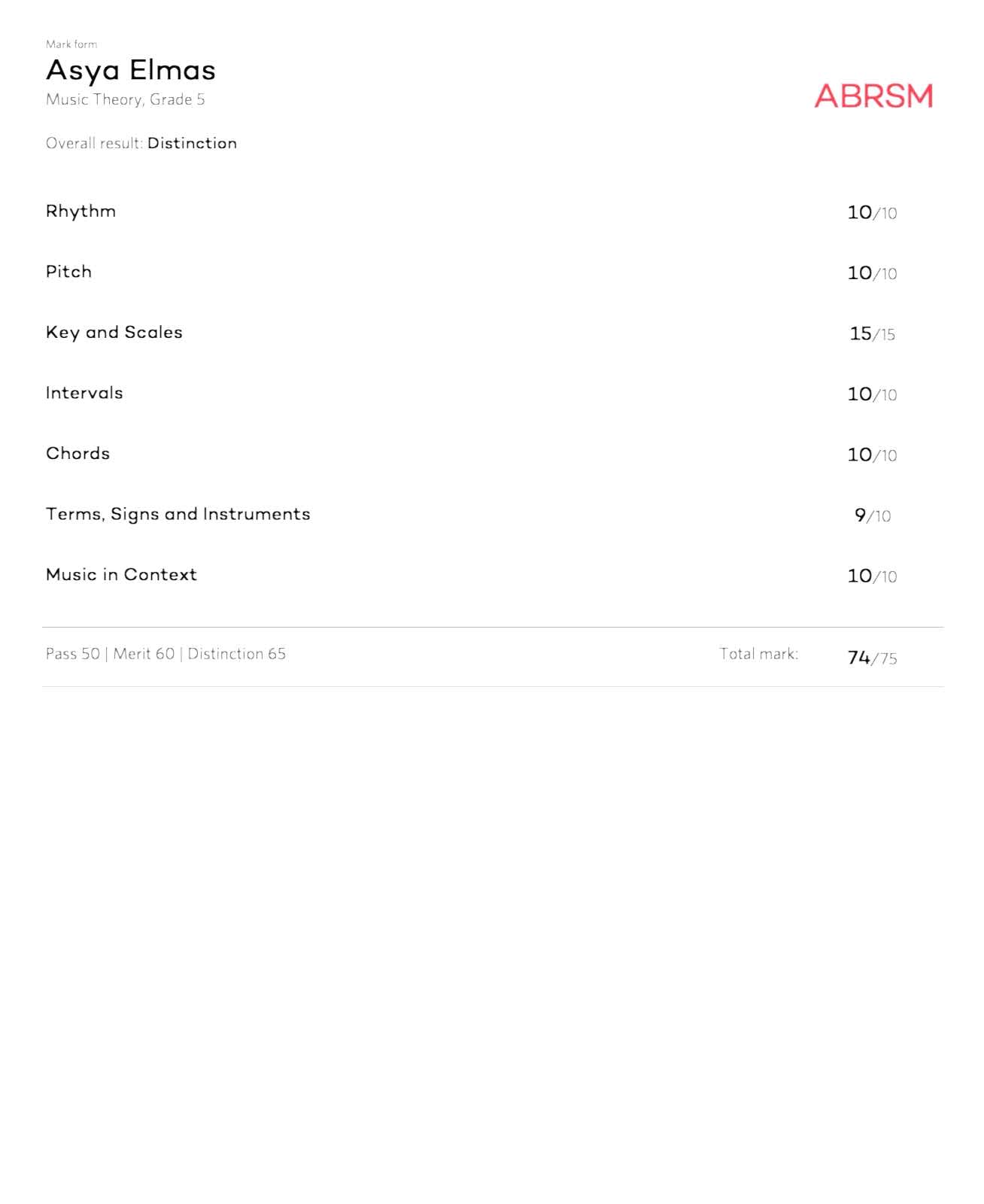This screenshot has height=1204, width=984.
Task: Click the Key and Scales label
Action: coord(114,333)
